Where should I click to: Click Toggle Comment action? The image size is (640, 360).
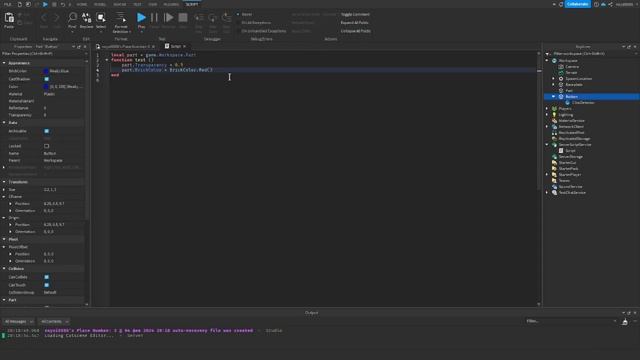(355, 14)
